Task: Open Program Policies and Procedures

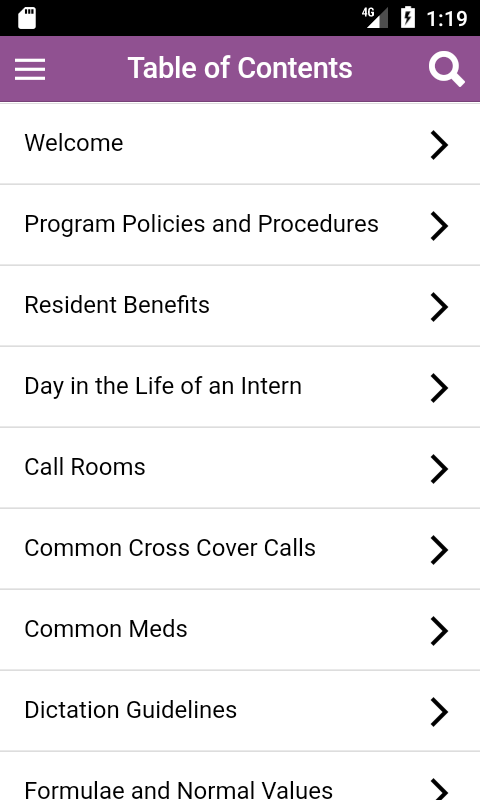Action: [240, 225]
